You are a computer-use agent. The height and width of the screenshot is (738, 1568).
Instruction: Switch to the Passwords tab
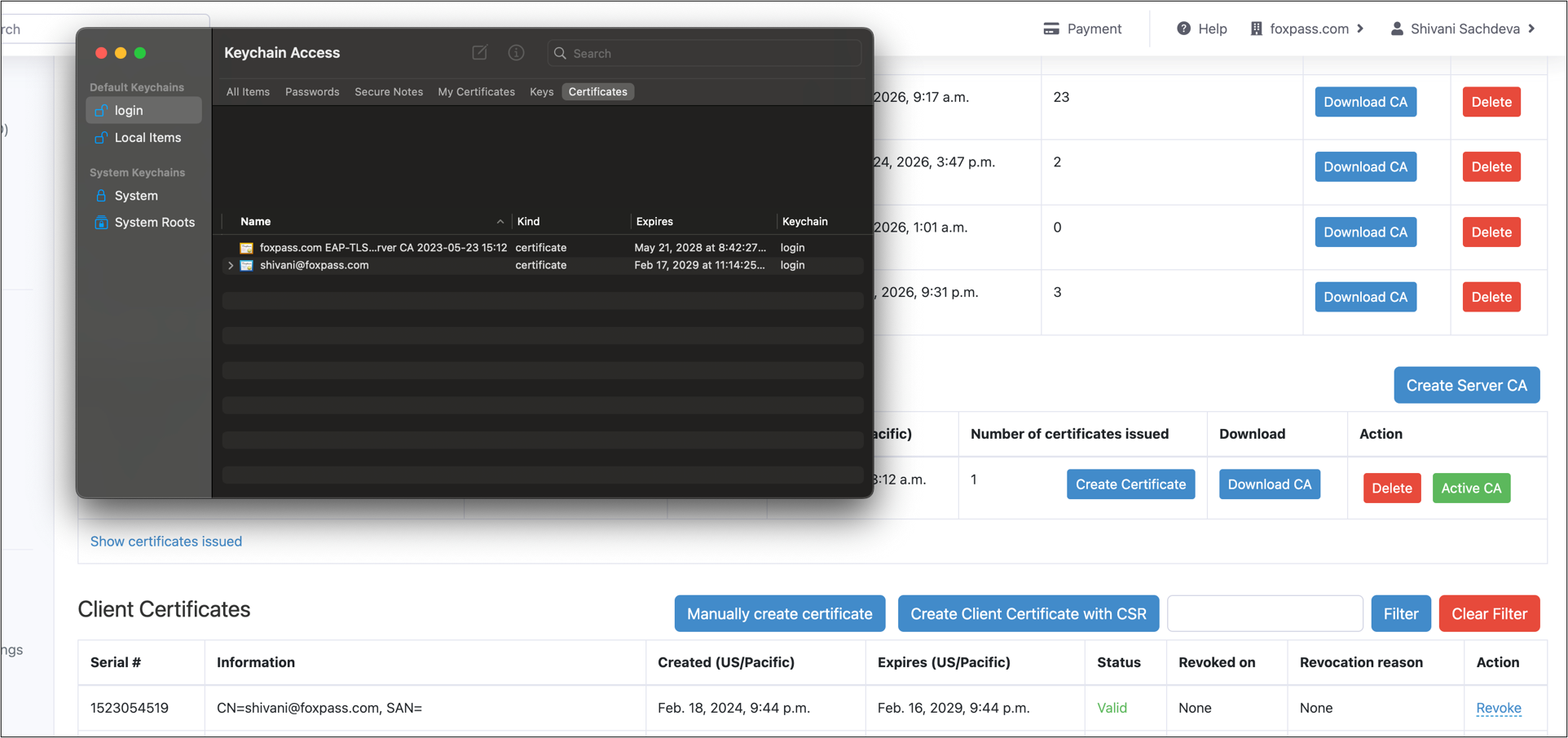point(312,91)
